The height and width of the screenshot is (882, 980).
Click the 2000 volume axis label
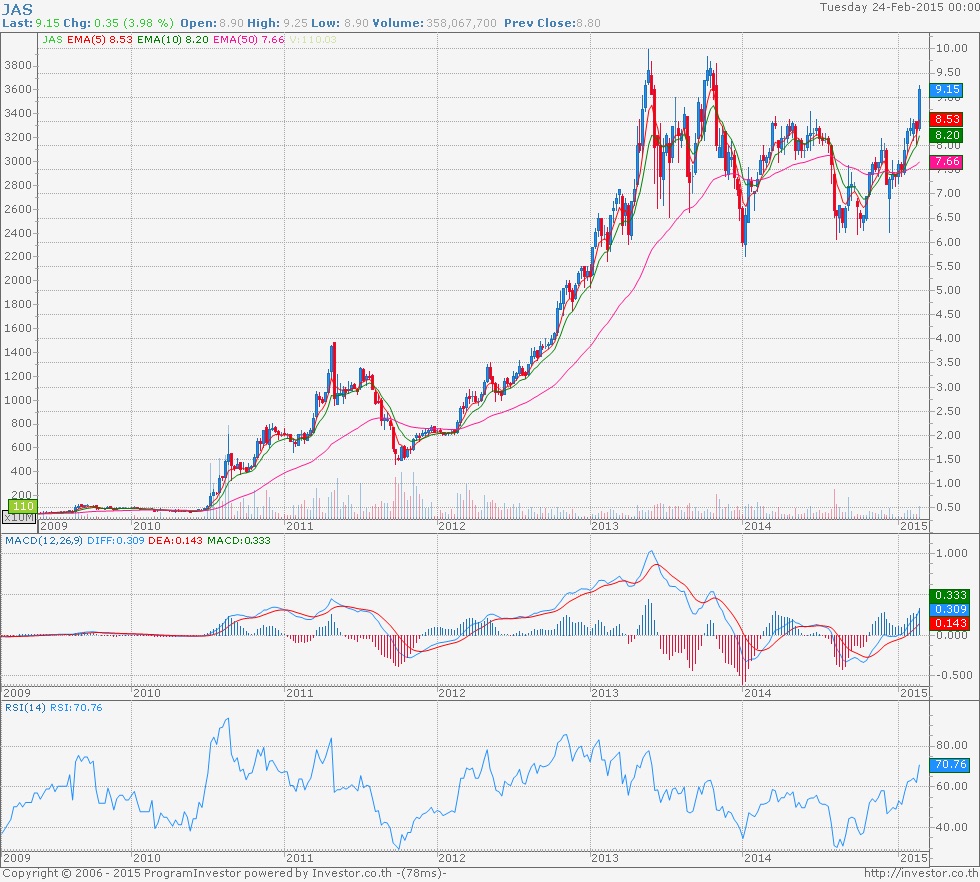(18, 280)
